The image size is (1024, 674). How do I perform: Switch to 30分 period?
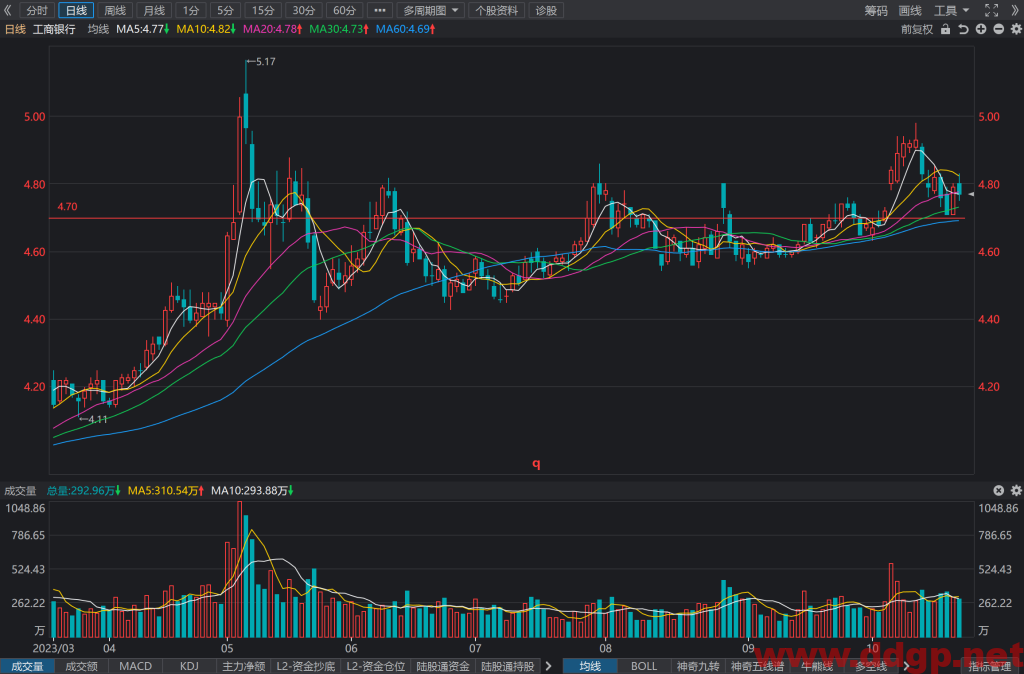pyautogui.click(x=304, y=10)
